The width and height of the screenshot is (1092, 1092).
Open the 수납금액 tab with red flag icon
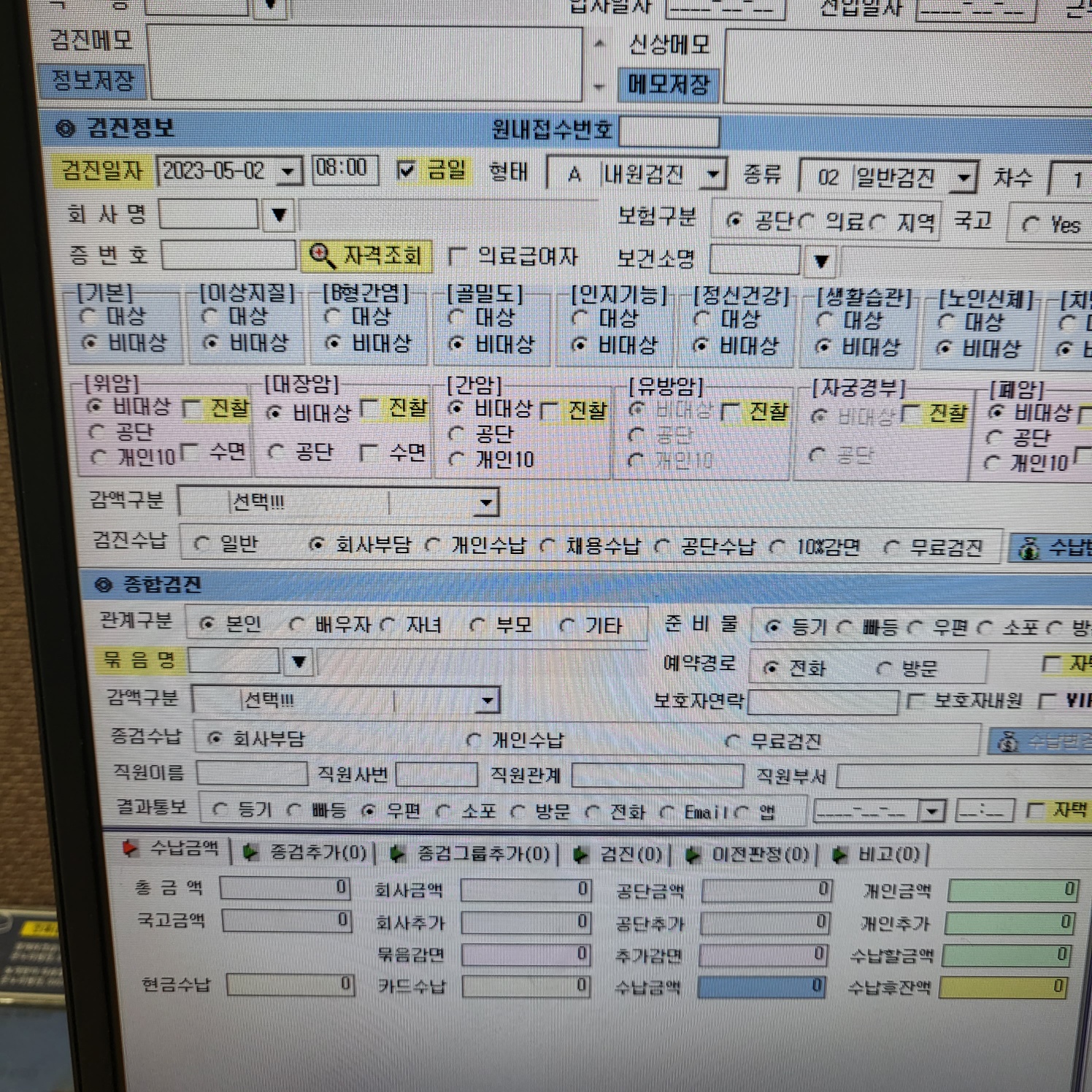coord(172,848)
